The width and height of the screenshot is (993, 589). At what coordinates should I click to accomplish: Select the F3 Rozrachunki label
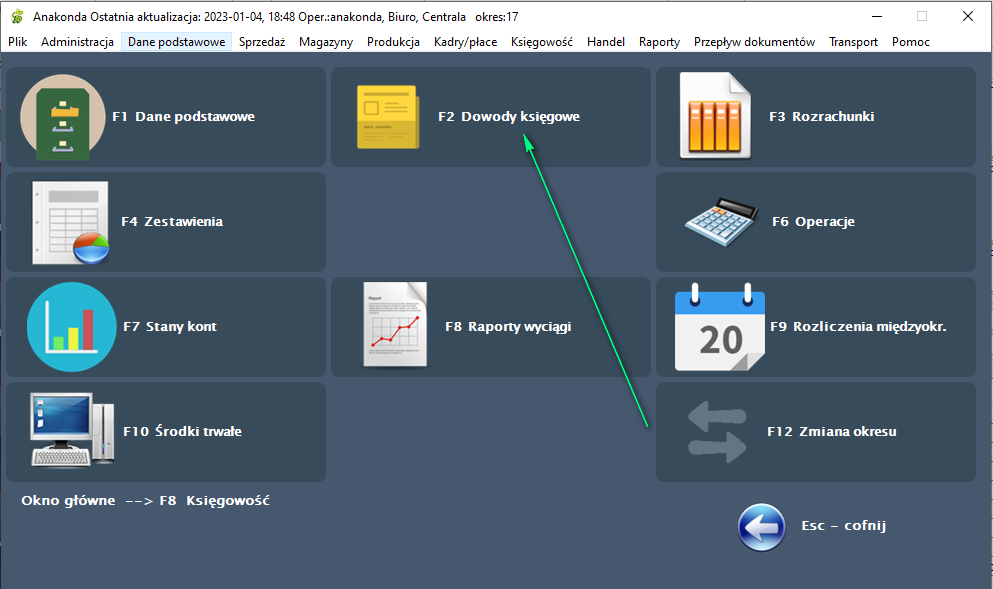[822, 117]
